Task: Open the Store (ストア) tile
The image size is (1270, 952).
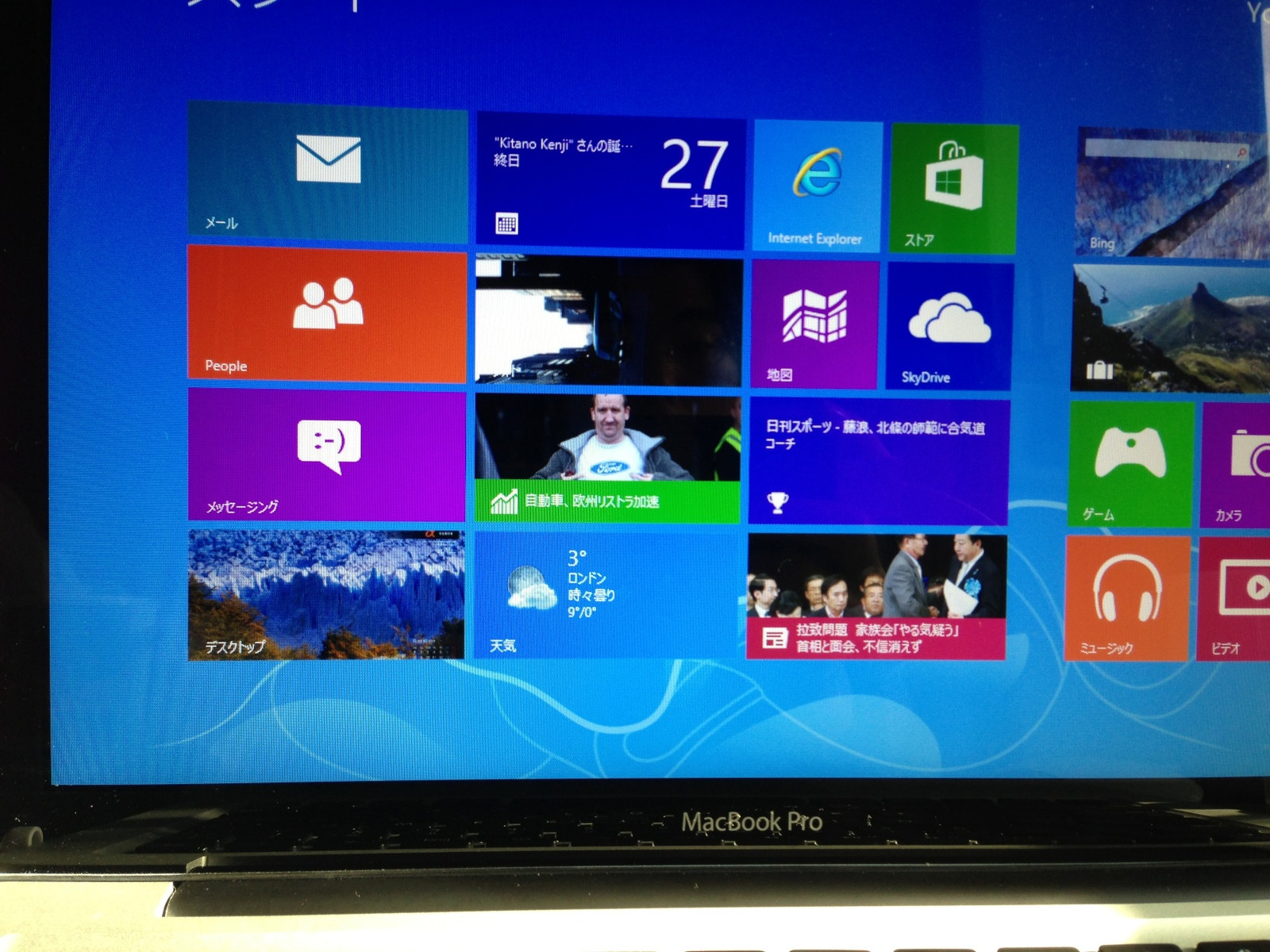Action: [954, 189]
